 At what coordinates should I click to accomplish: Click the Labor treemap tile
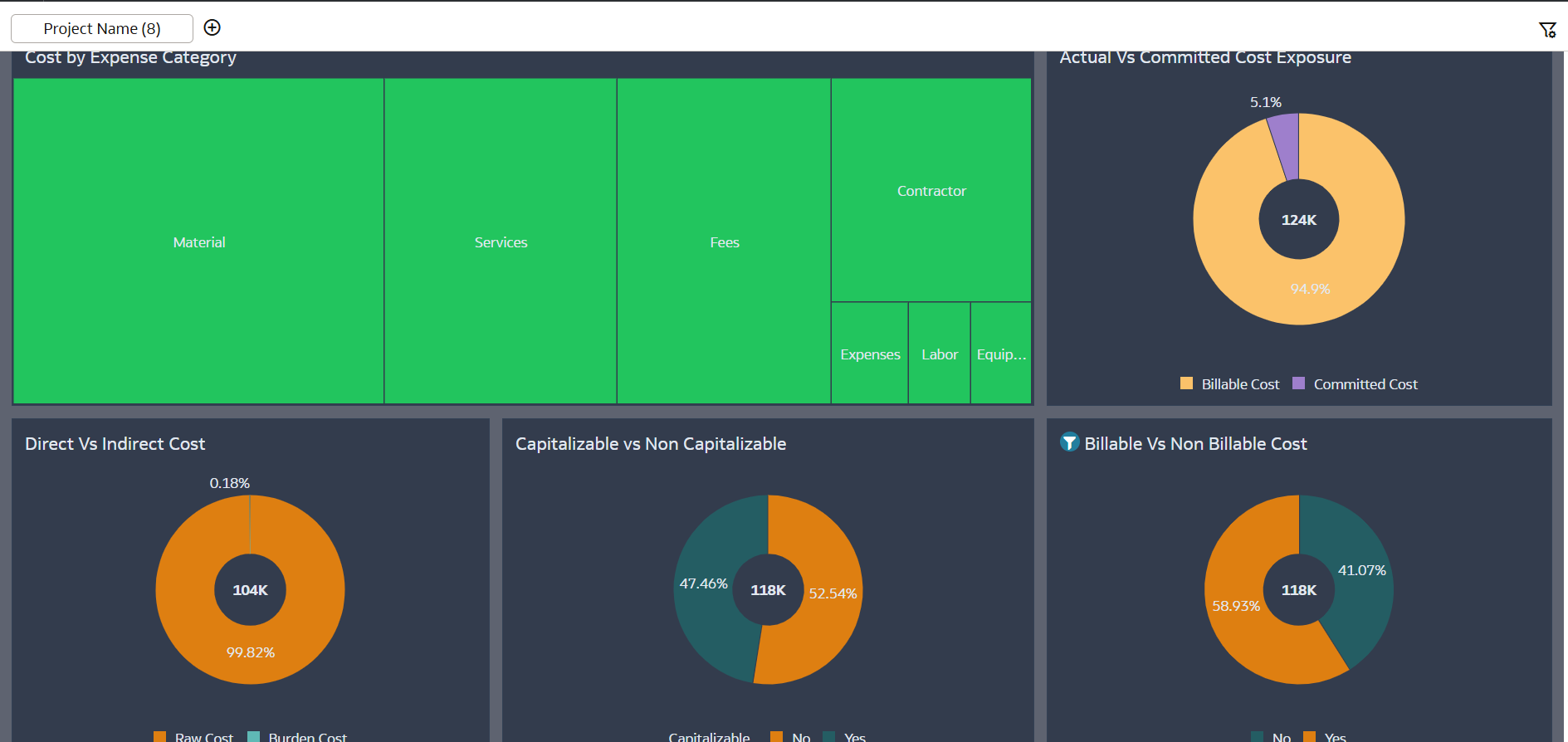click(940, 354)
